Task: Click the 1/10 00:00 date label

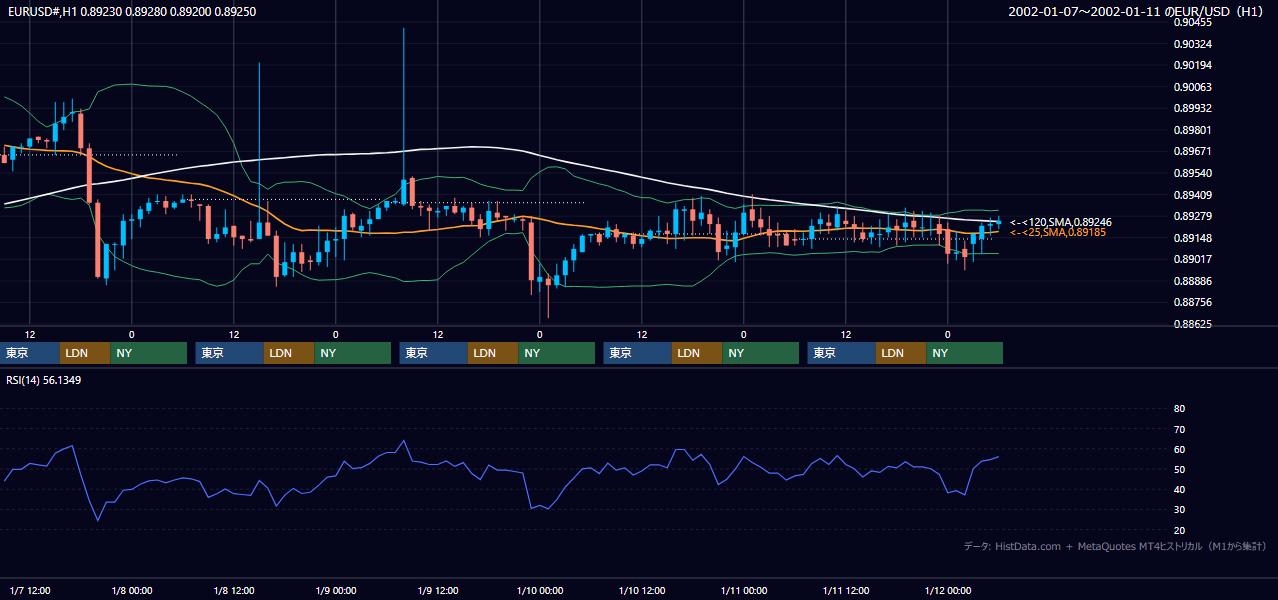Action: coord(540,590)
